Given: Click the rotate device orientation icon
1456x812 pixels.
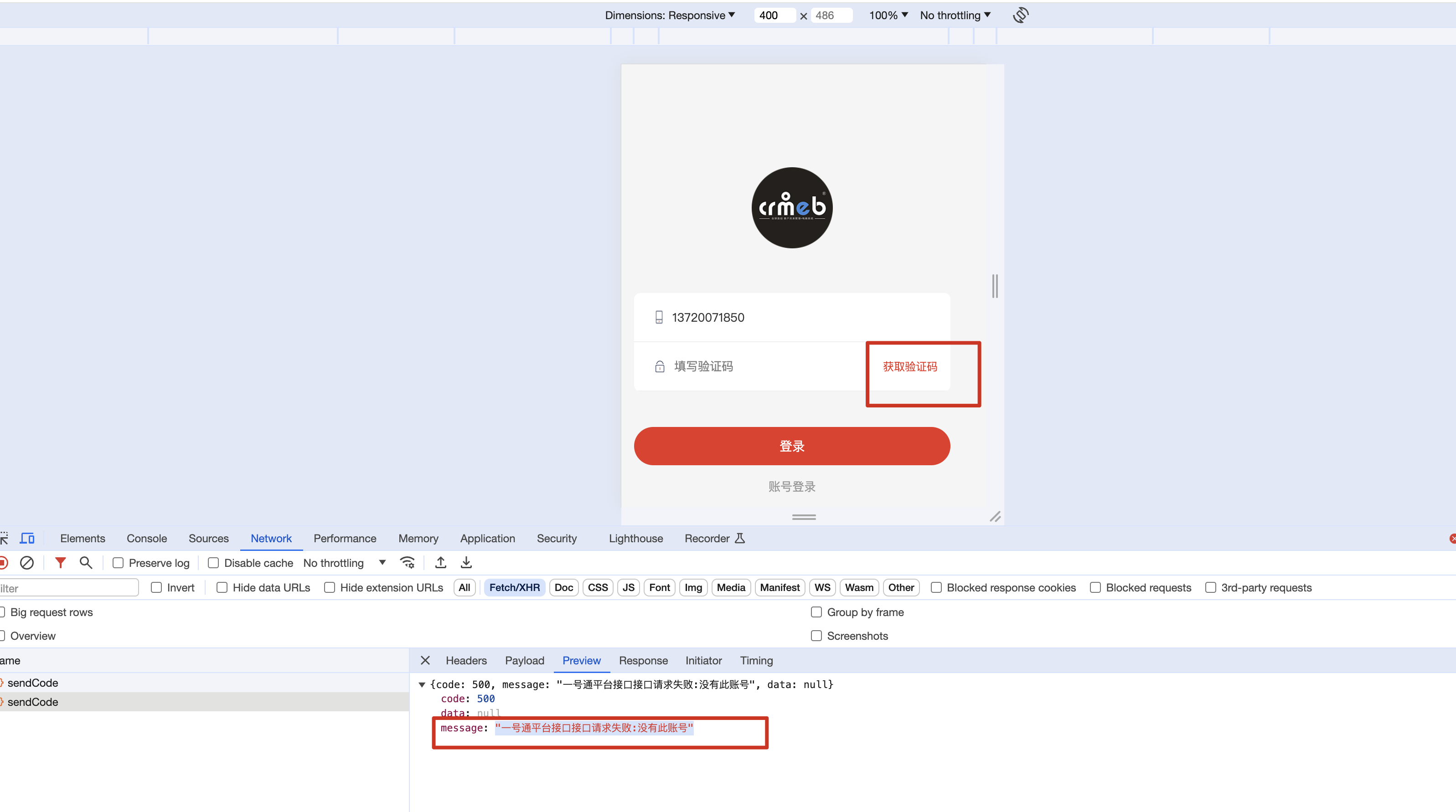Looking at the screenshot, I should [1021, 15].
